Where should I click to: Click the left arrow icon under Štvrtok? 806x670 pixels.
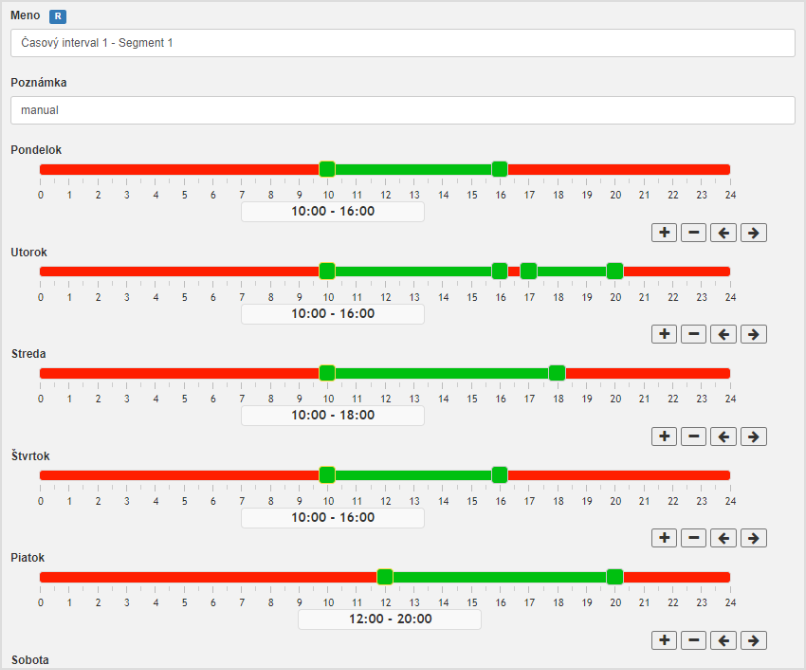click(723, 538)
